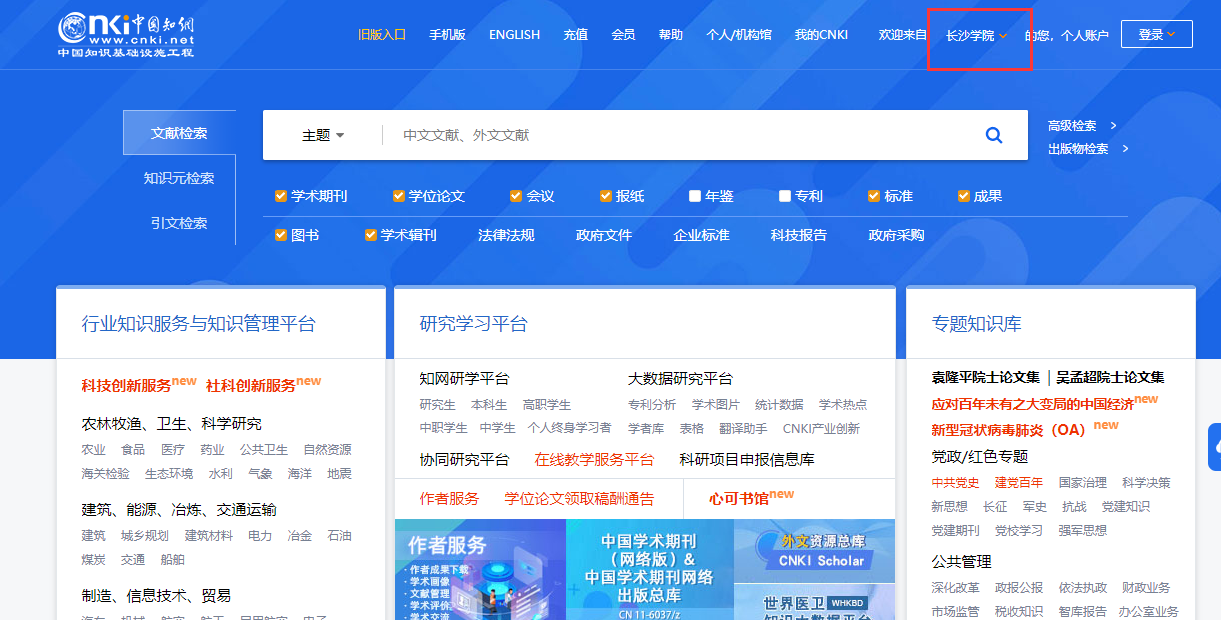
Task: Open the 登录 dropdown button
Action: 1156,35
